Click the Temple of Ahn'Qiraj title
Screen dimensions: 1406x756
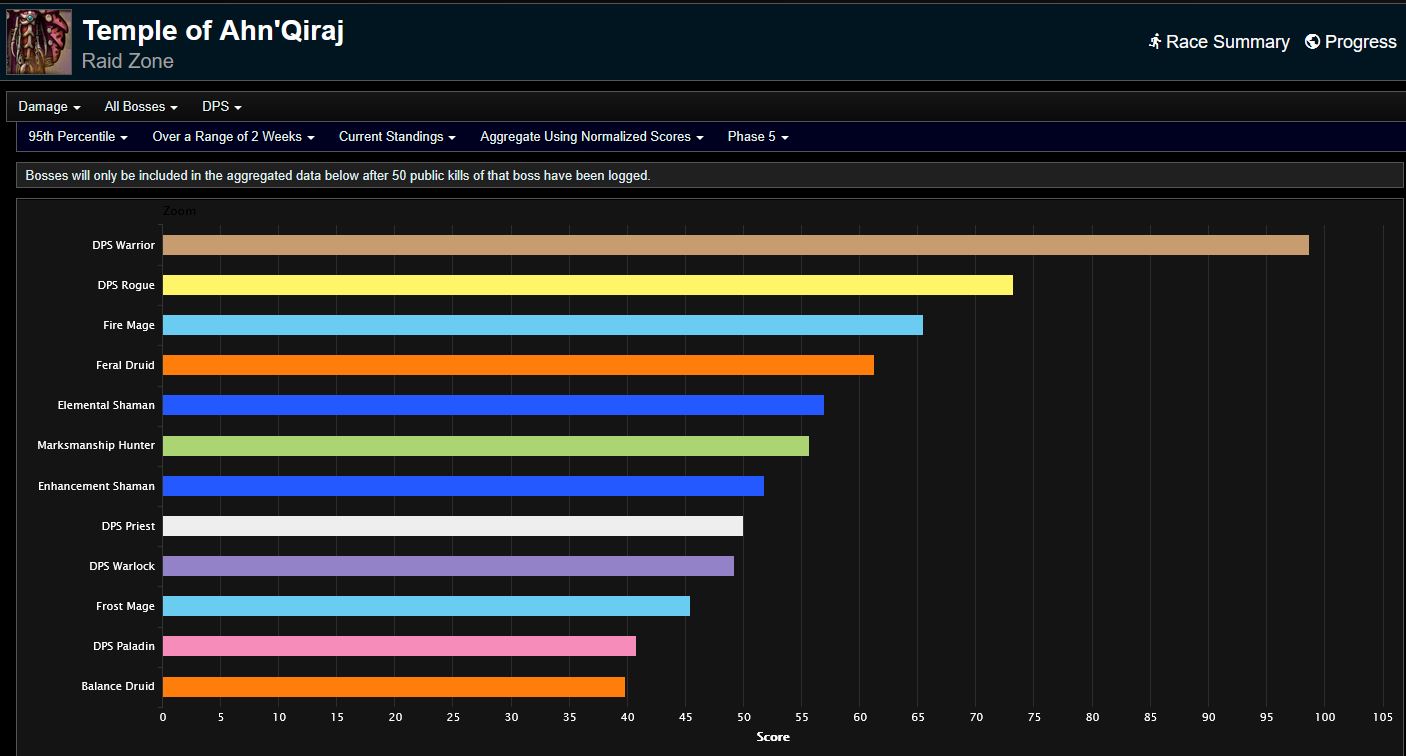(x=213, y=31)
